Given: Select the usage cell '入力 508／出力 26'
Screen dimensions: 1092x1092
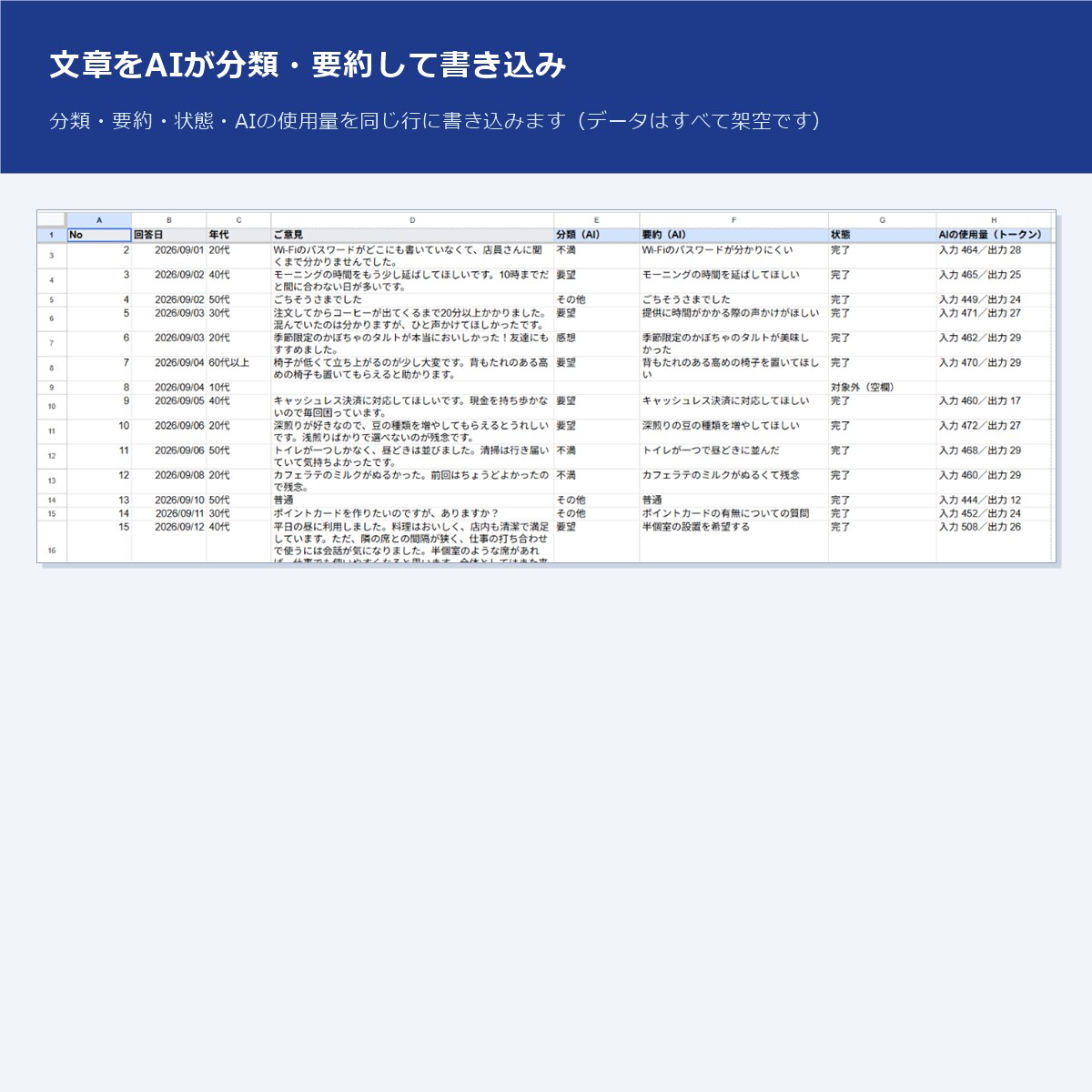Looking at the screenshot, I should 994,541.
